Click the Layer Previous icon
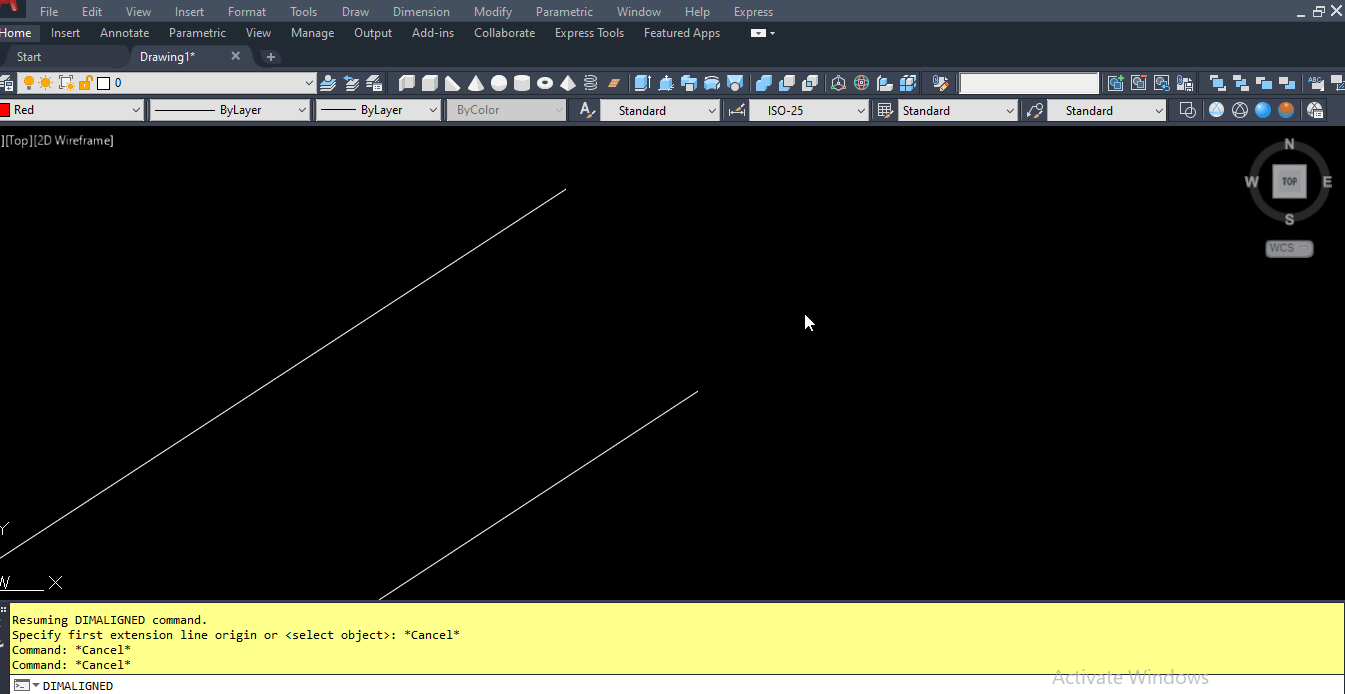This screenshot has height=694, width=1345. pos(351,83)
